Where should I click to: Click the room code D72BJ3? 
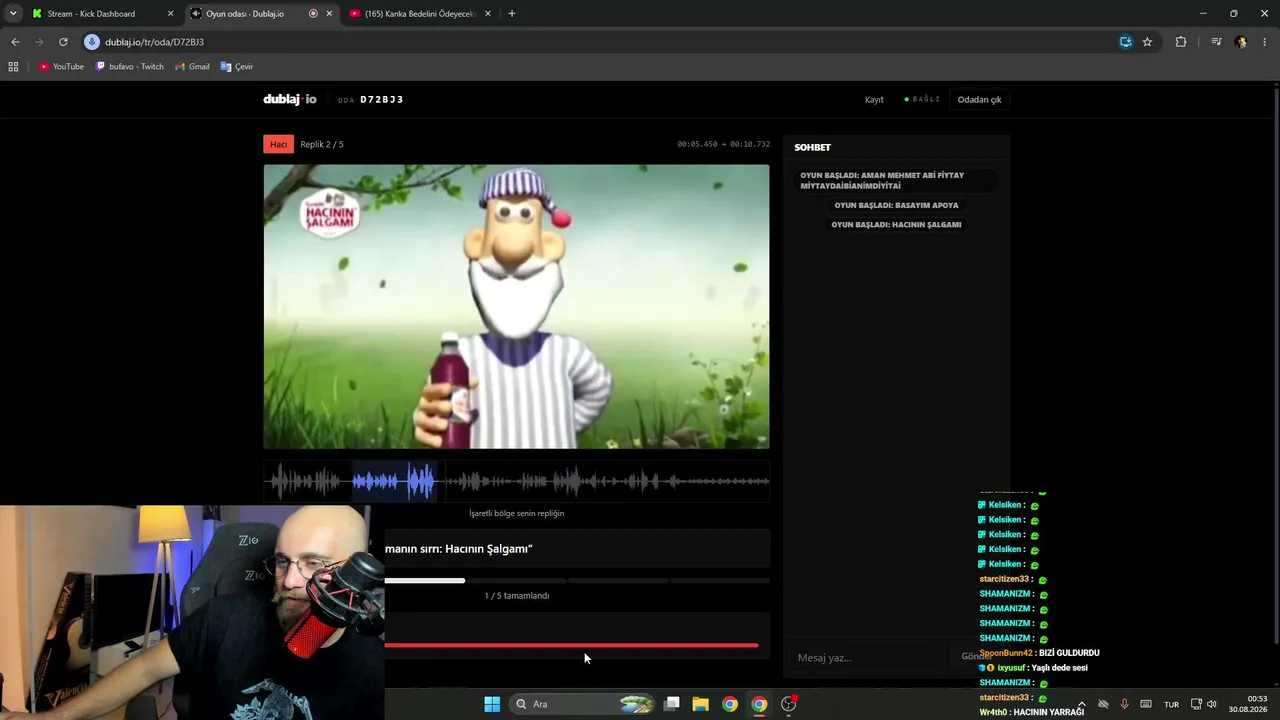[382, 100]
